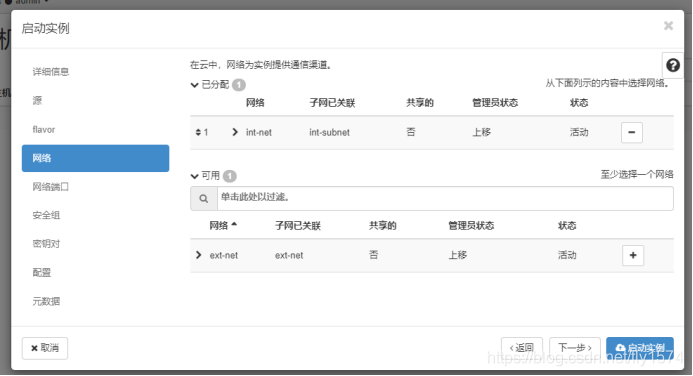This screenshot has width=693, height=376.
Task: Click ext-net in 子网已关联 column
Action: (x=289, y=255)
